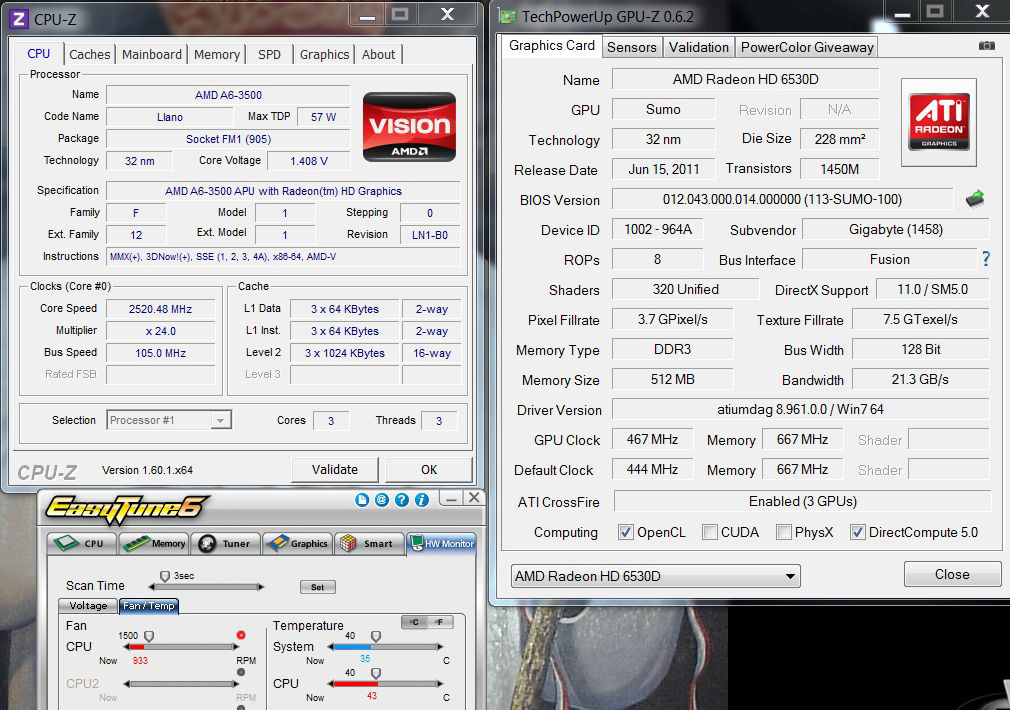Screen dimensions: 1010x710
Task: Save the BIOS using the chip icon
Action: [975, 199]
